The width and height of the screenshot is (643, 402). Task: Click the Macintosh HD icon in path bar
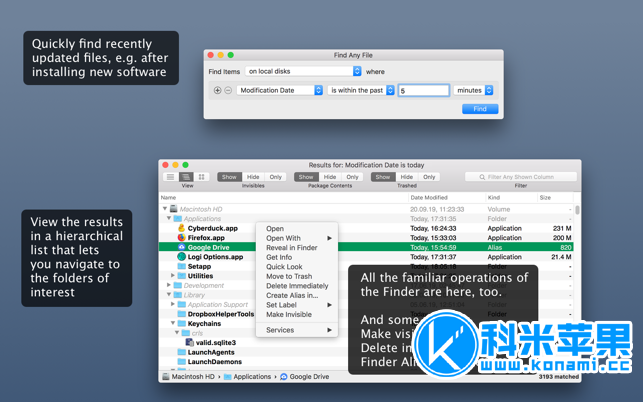[x=165, y=377]
